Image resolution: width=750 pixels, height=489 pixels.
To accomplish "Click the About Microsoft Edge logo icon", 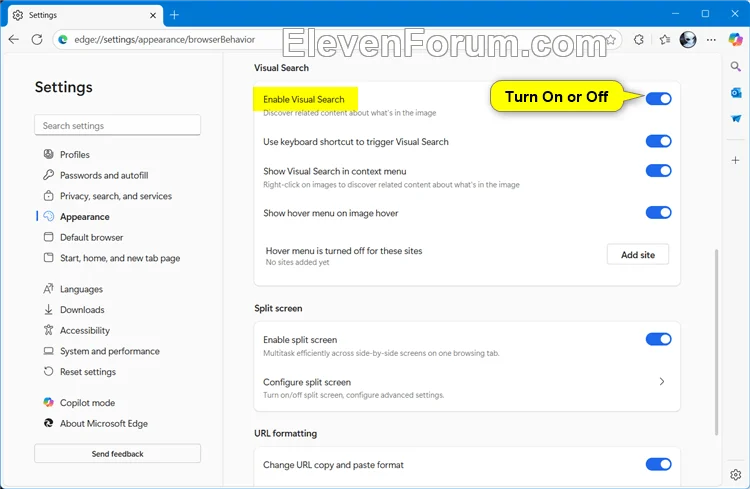I will pos(48,423).
